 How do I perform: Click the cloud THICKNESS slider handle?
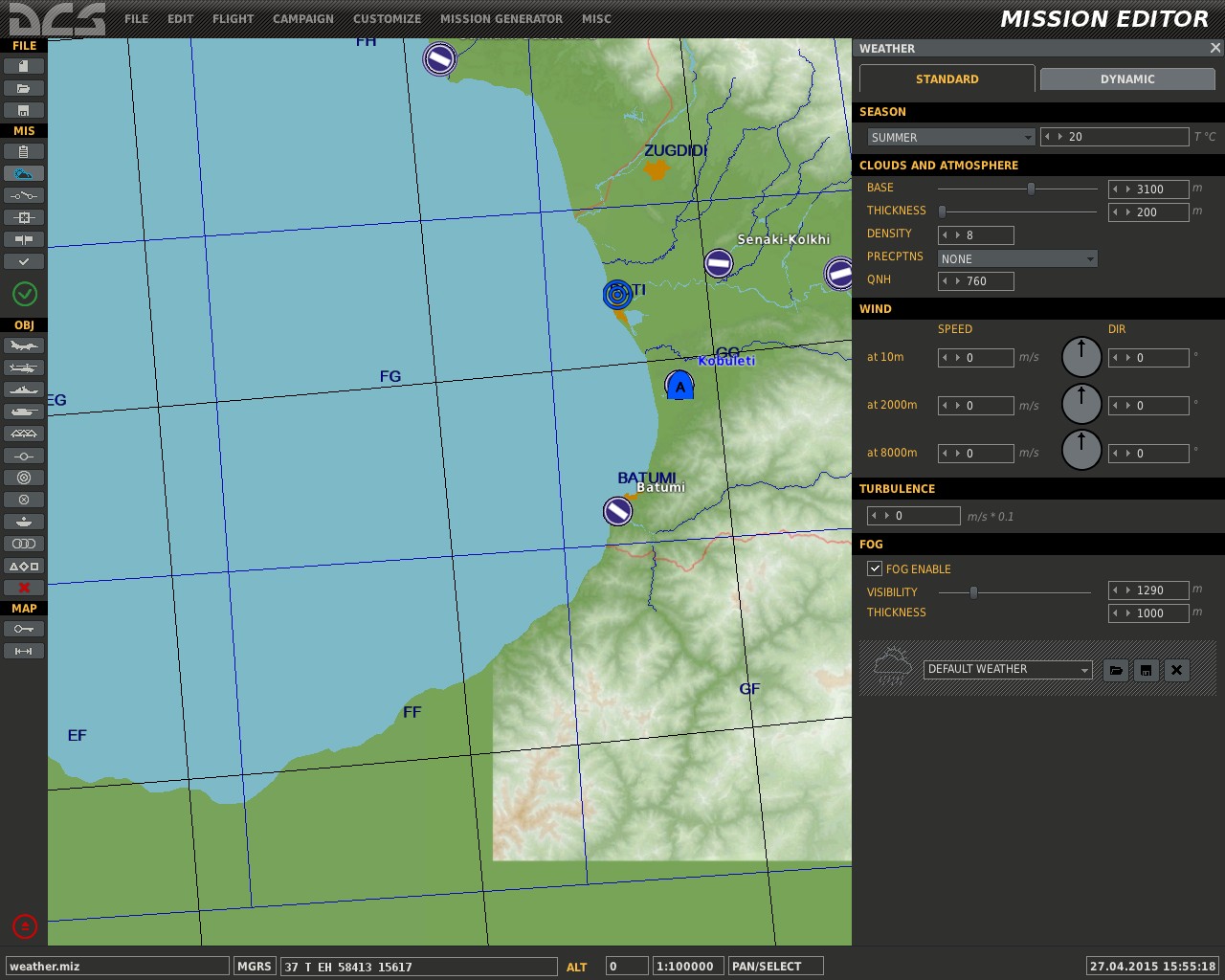click(942, 212)
